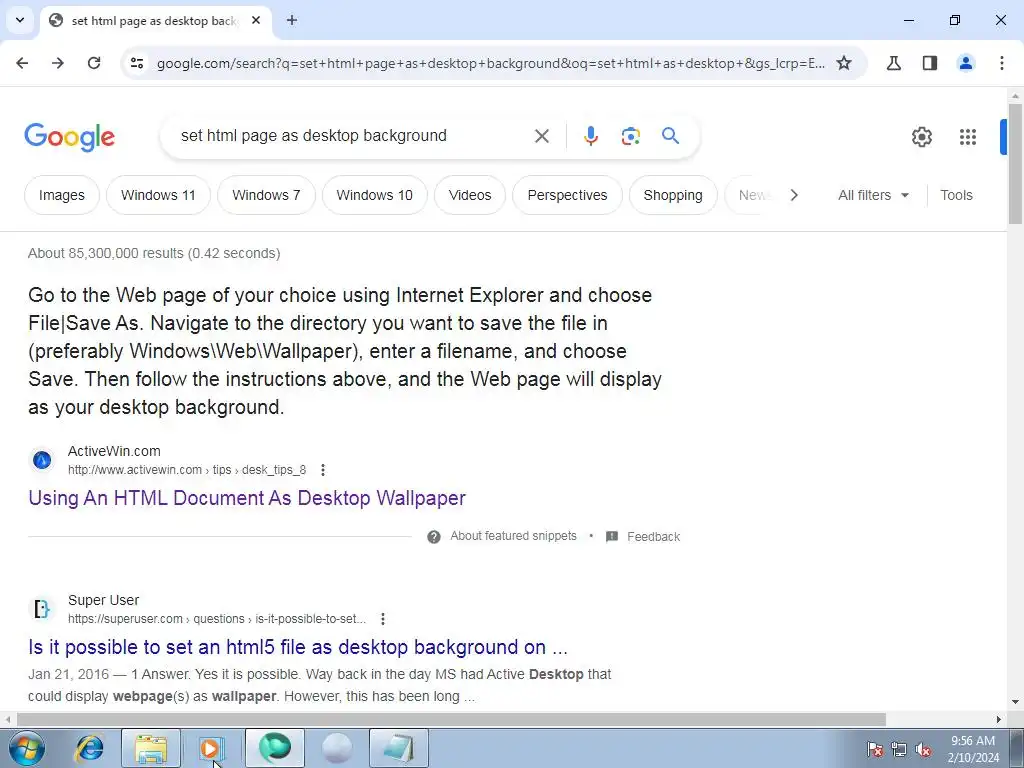Open the Chrome three-dot menu

[x=1002, y=63]
